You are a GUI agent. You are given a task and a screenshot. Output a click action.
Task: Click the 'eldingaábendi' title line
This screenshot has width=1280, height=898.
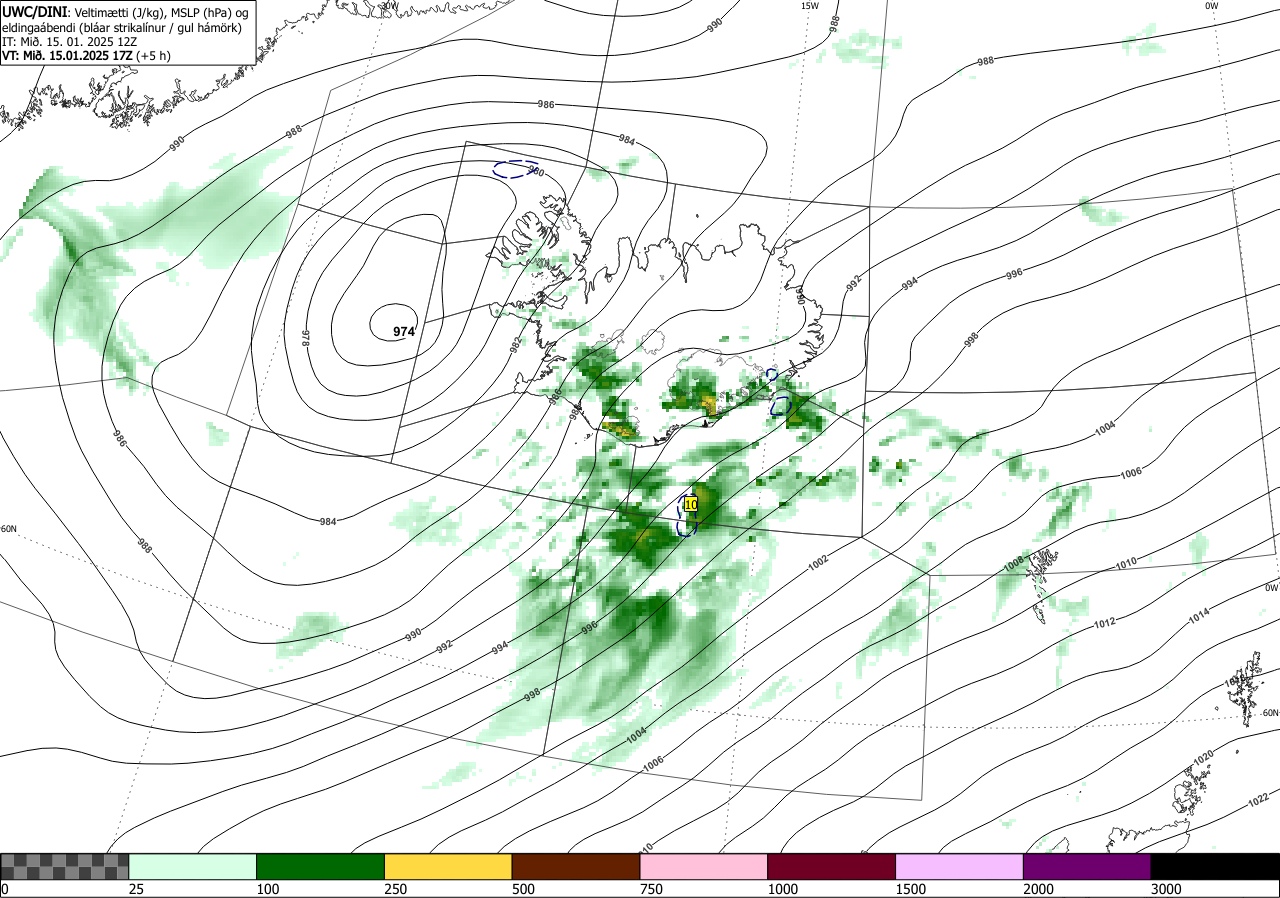pos(121,27)
